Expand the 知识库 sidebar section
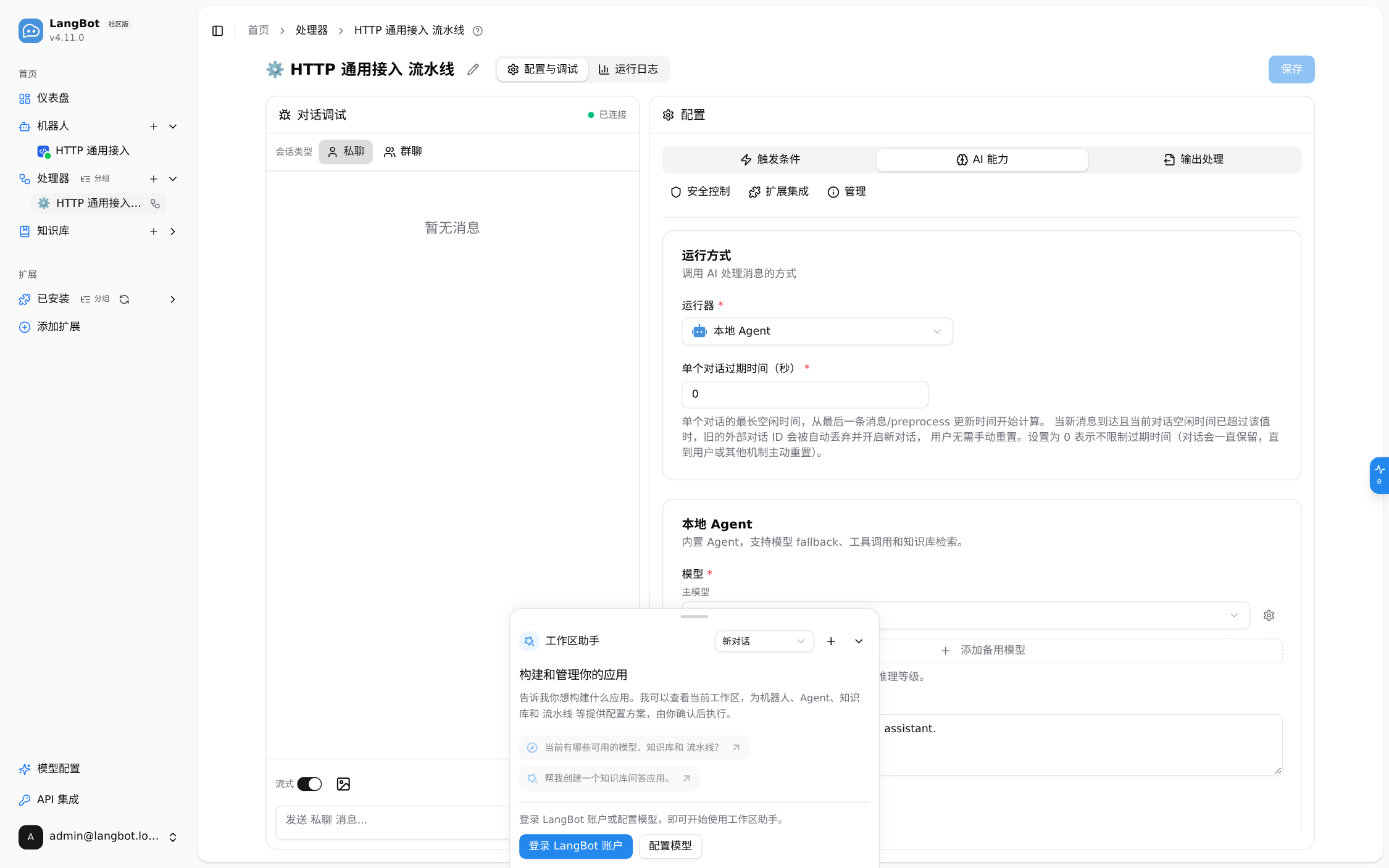Viewport: 1389px width, 868px height. [173, 232]
